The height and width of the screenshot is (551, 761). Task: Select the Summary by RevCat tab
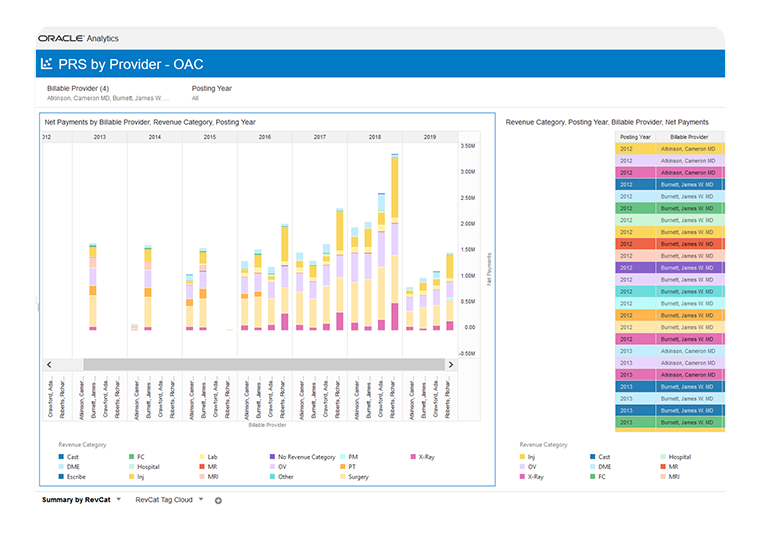76,499
